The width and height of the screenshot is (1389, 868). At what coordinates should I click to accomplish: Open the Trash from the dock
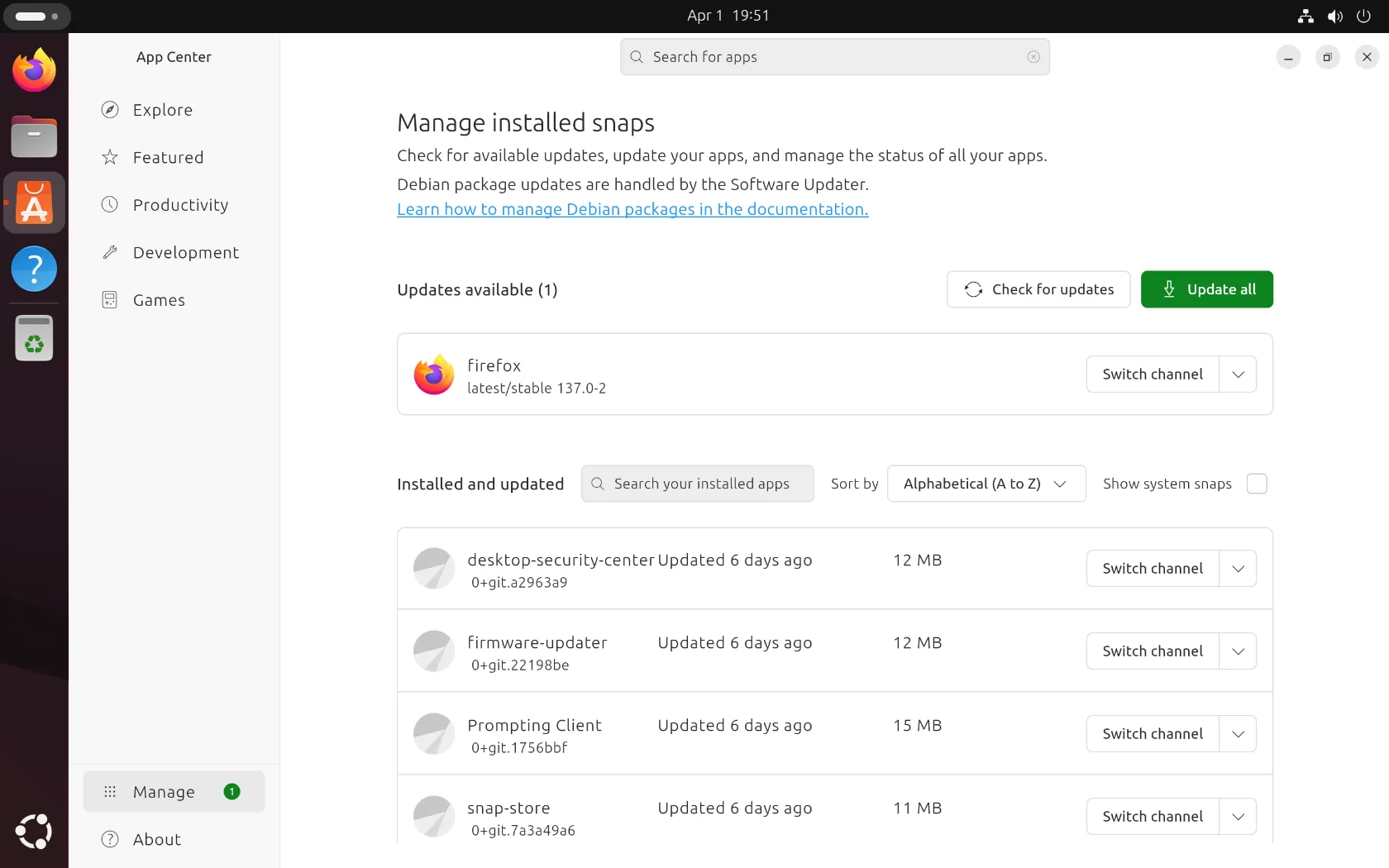34,338
